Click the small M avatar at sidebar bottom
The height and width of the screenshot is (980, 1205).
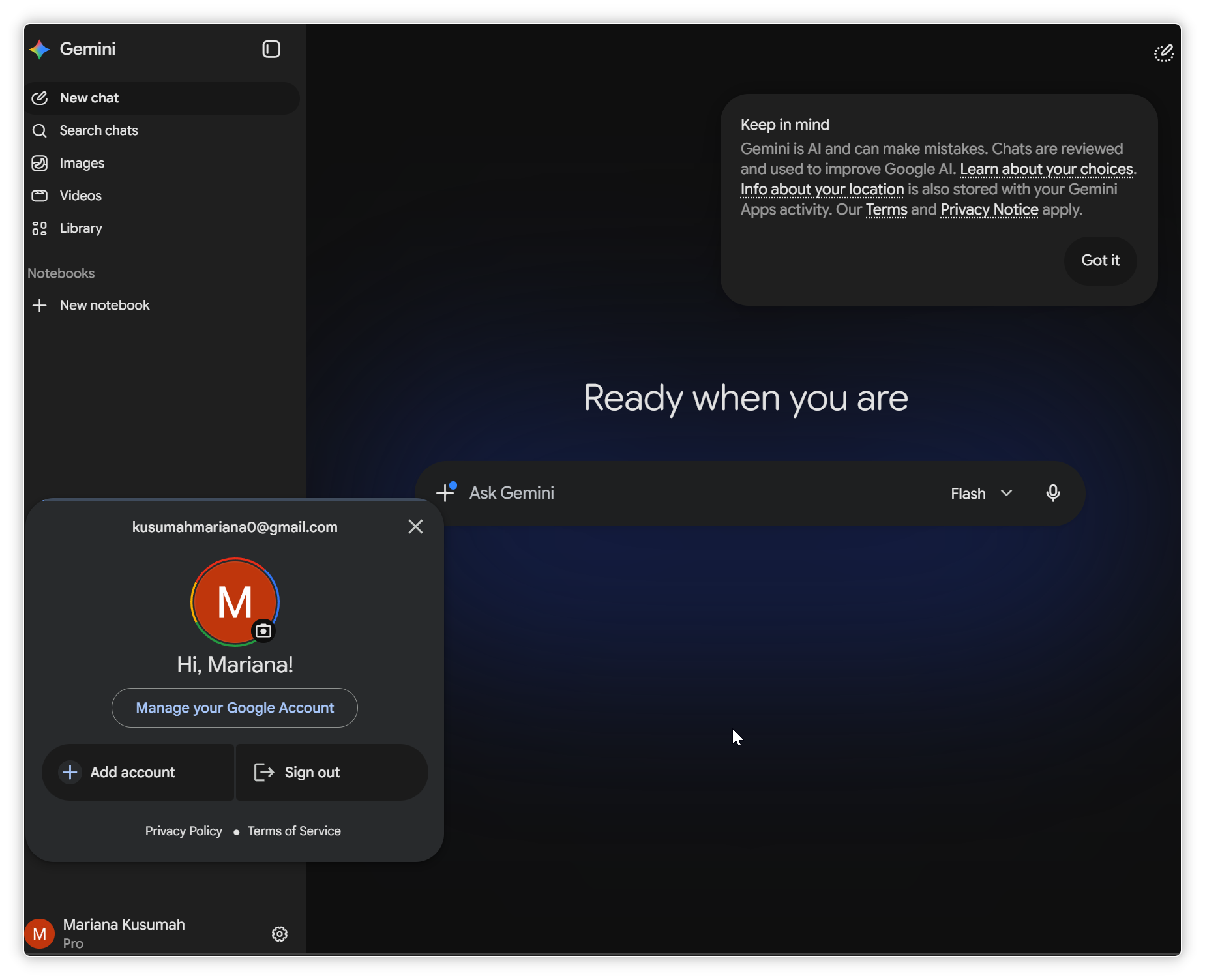[x=40, y=934]
